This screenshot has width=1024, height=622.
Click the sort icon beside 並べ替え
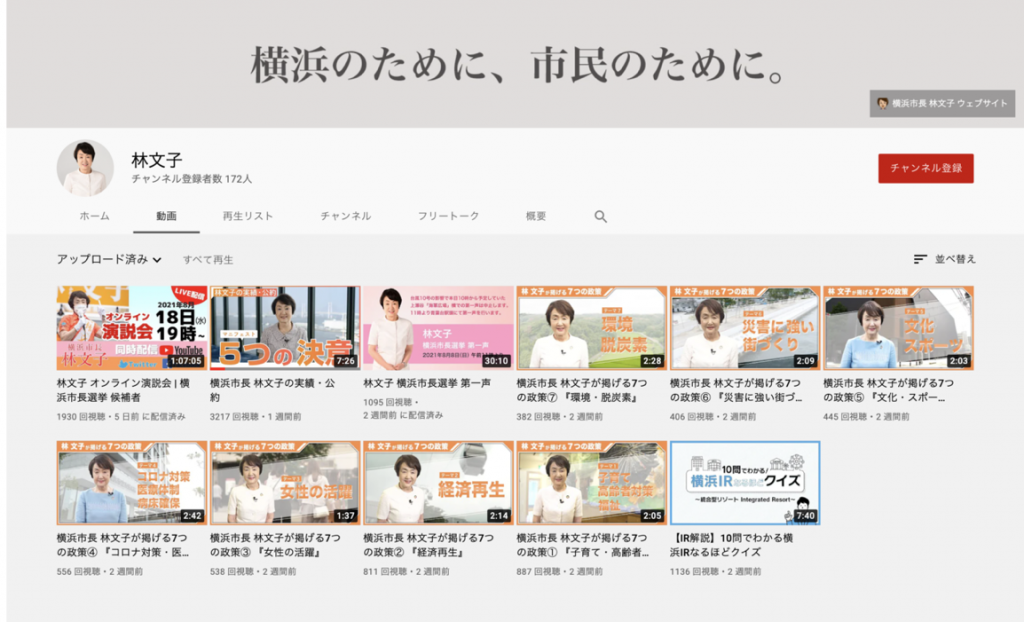[x=920, y=259]
